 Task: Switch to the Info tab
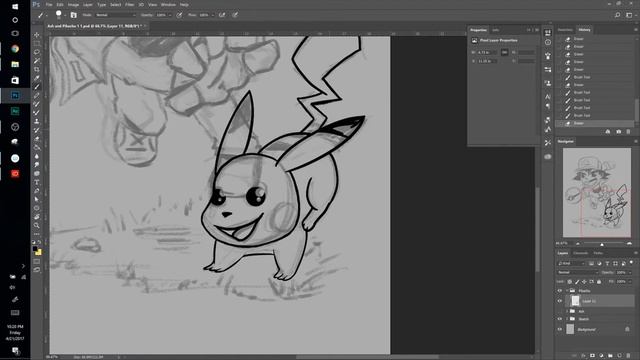(x=496, y=30)
